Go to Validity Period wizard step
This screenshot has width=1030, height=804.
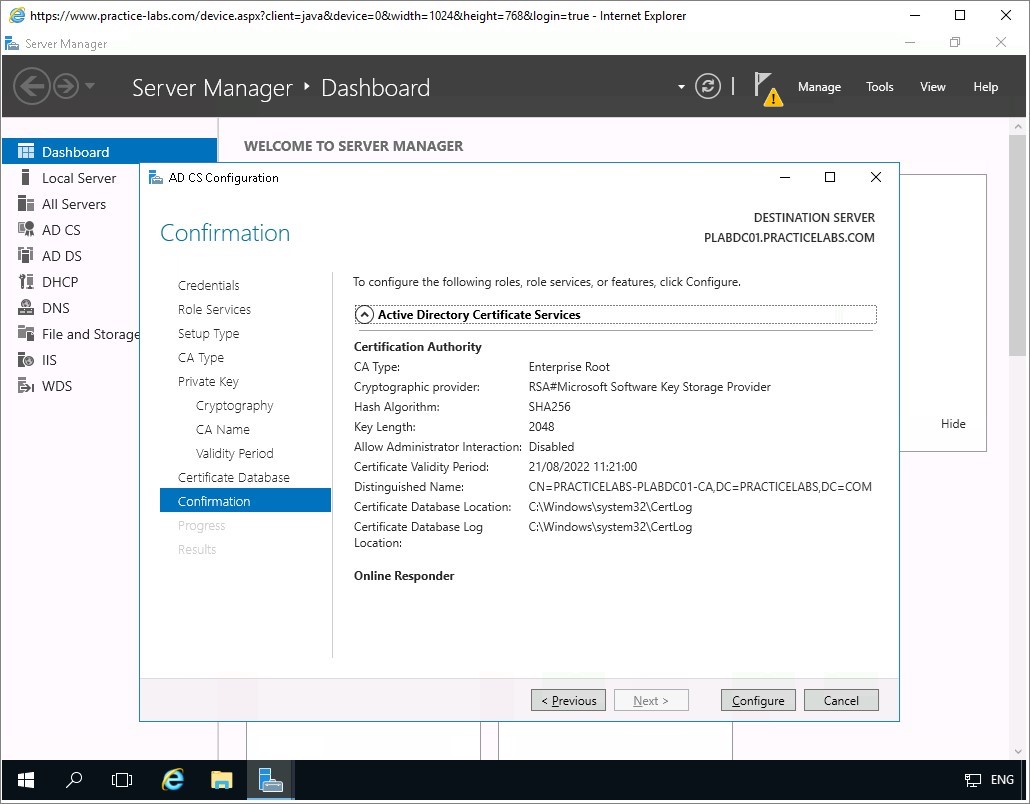click(235, 453)
